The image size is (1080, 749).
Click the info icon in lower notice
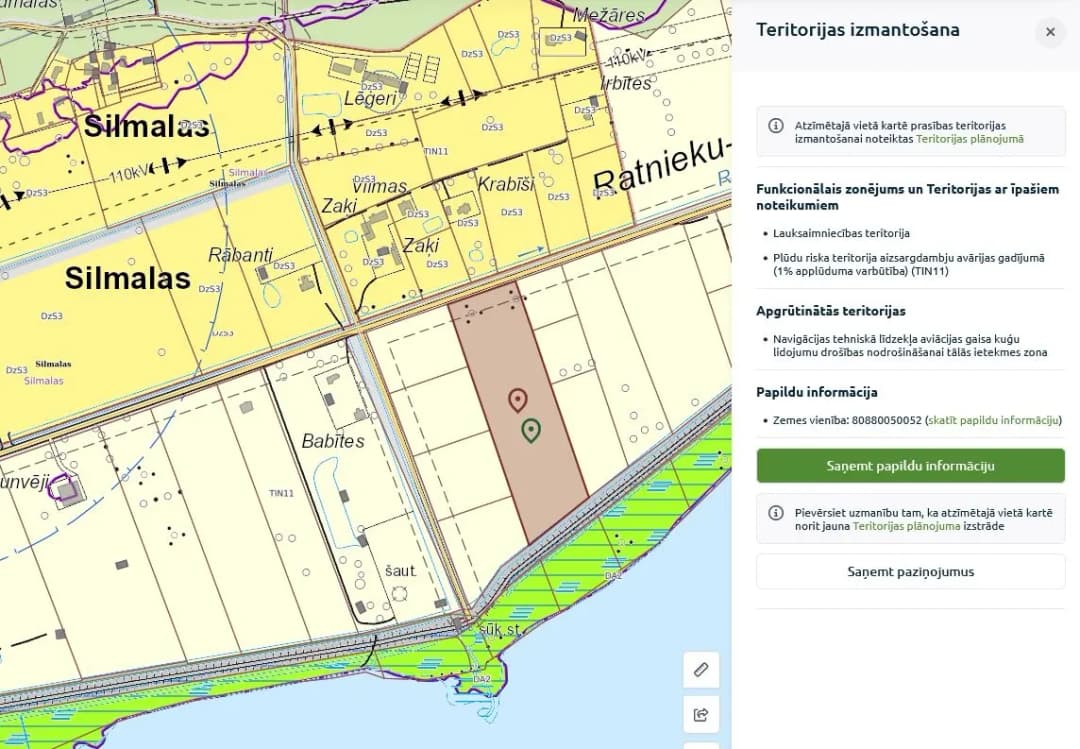point(776,513)
